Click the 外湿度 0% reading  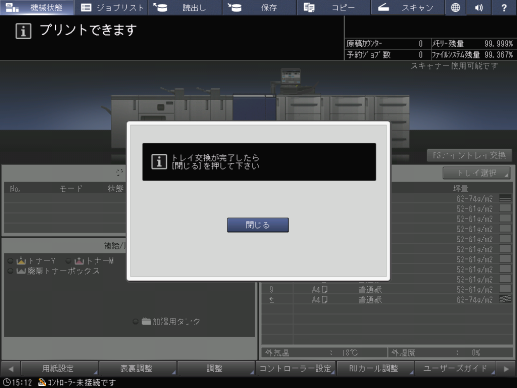coord(450,352)
